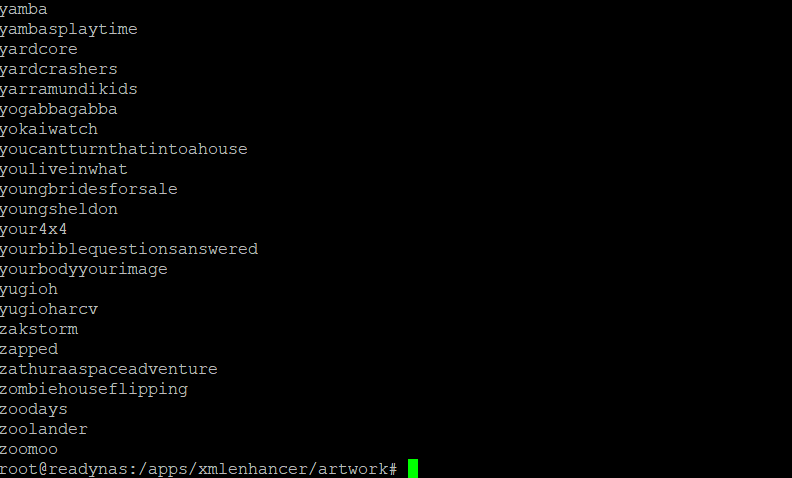Select 'zombiehouseflipping' entry
The width and height of the screenshot is (792, 478).
(x=93, y=390)
